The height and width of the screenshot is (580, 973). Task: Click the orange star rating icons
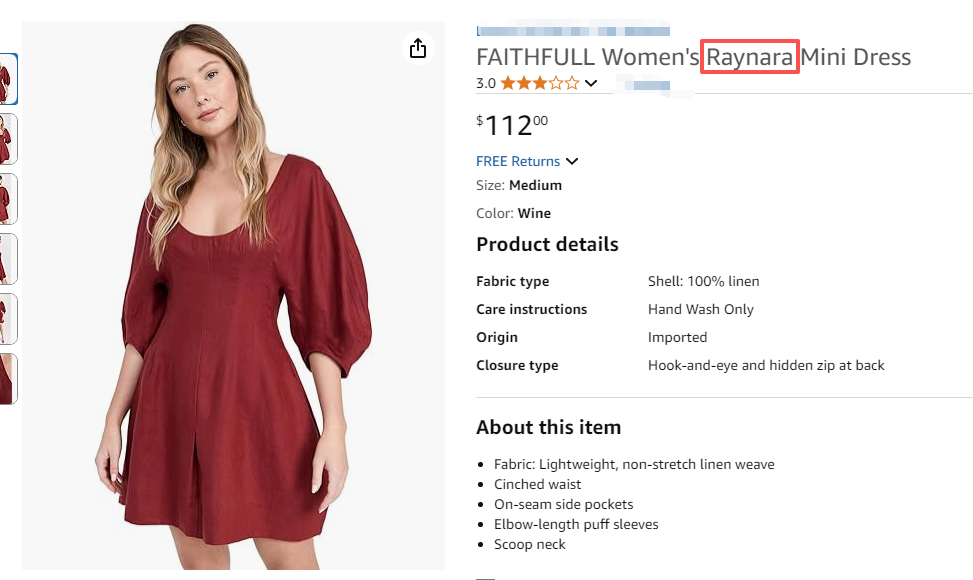tap(539, 83)
